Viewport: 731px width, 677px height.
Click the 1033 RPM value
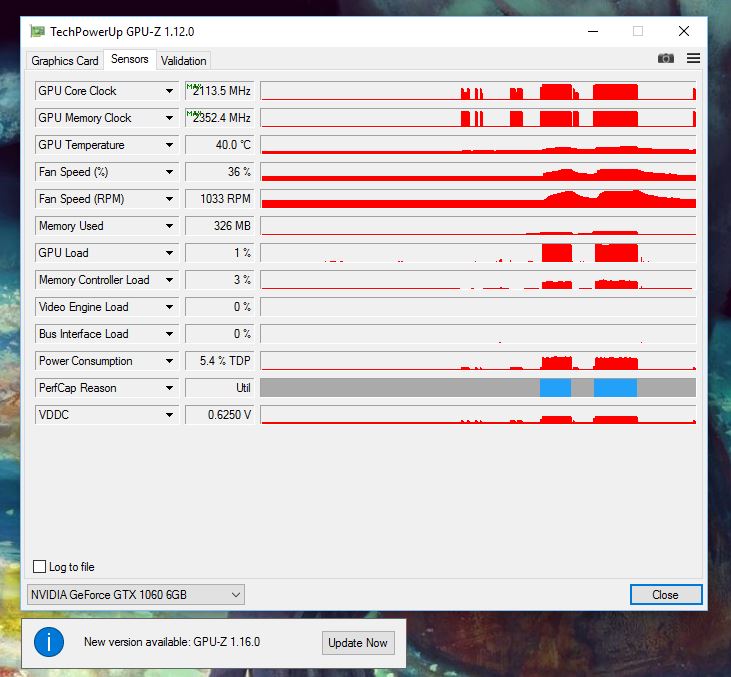tap(220, 199)
